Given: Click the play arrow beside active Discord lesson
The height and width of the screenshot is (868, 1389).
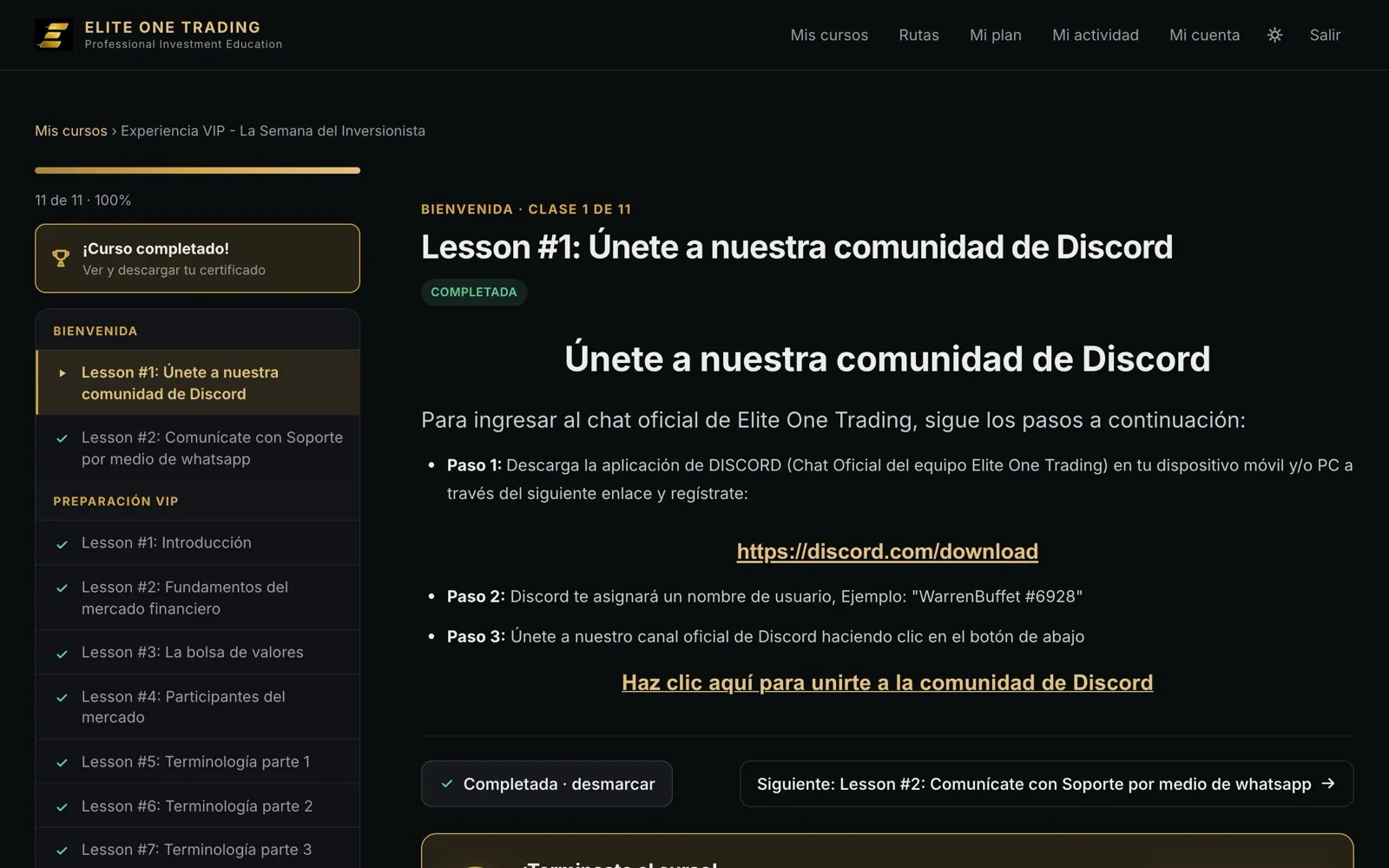Looking at the screenshot, I should point(63,372).
